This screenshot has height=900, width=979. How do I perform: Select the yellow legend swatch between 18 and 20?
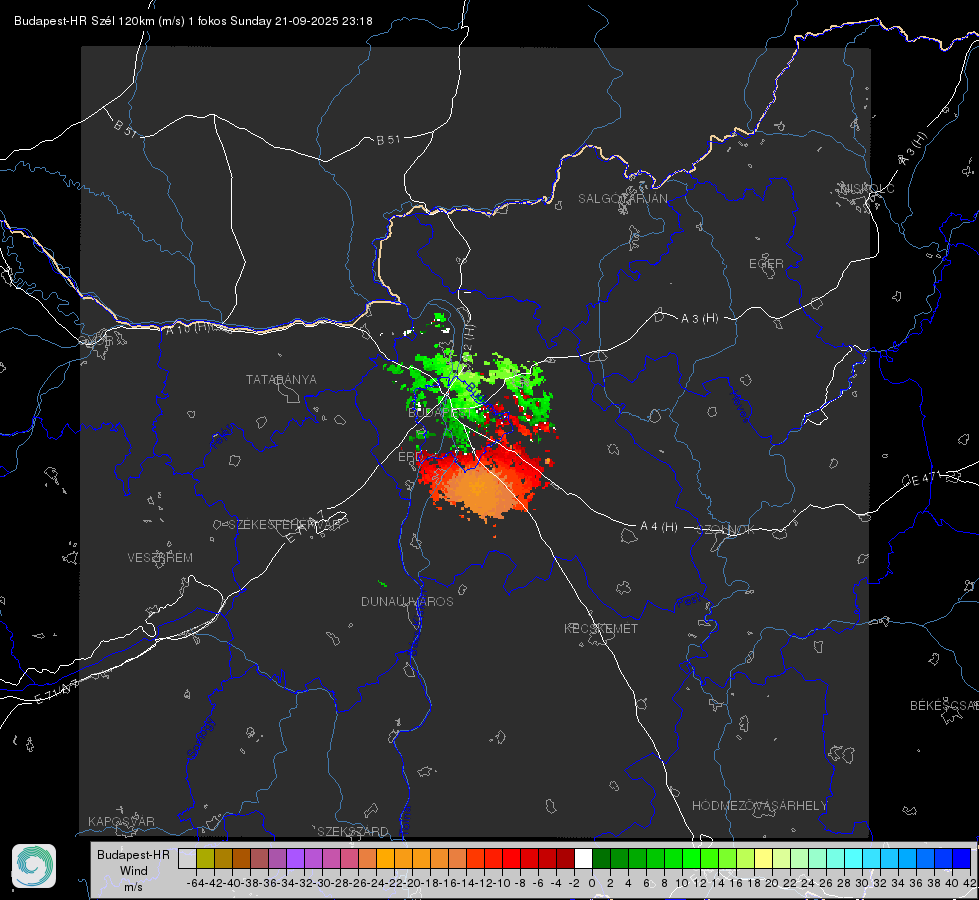(x=763, y=859)
